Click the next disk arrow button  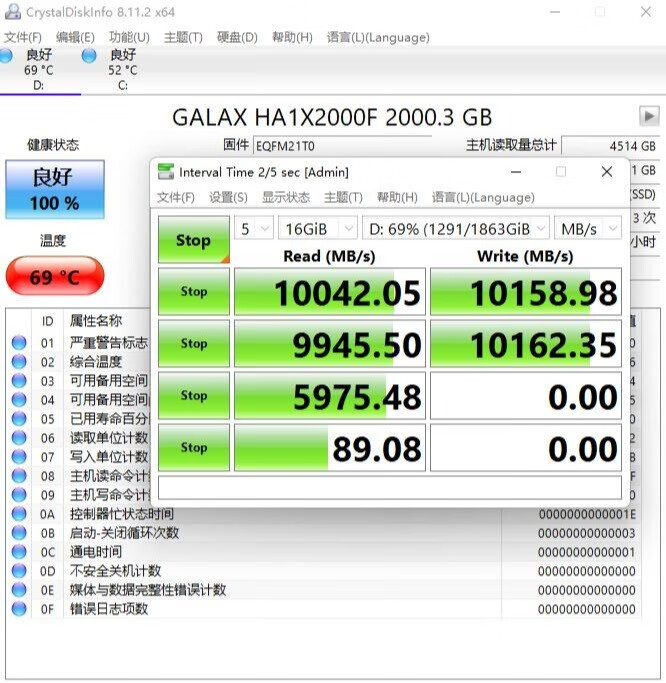pos(648,116)
